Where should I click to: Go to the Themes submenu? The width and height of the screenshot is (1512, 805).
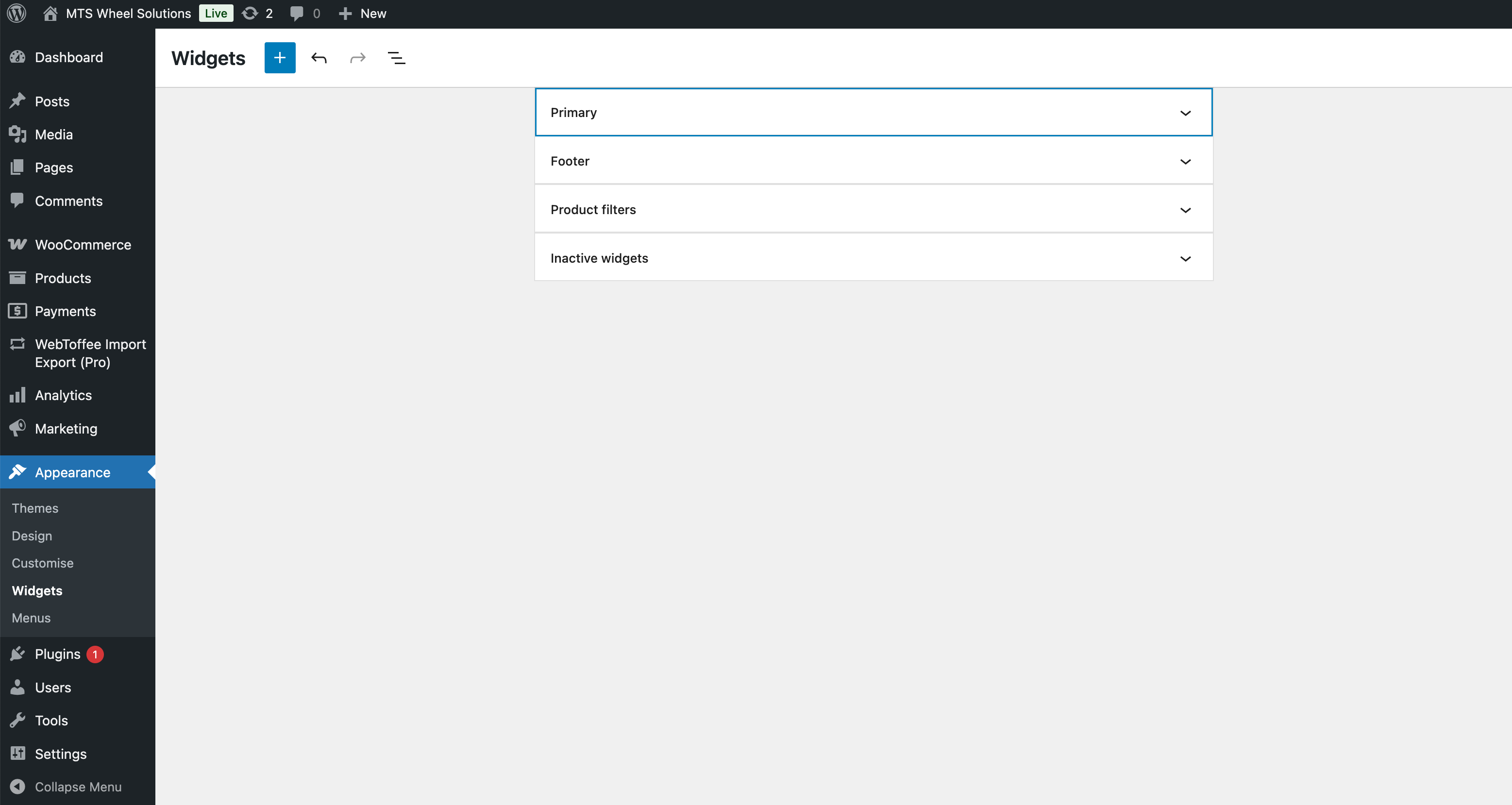coord(34,508)
